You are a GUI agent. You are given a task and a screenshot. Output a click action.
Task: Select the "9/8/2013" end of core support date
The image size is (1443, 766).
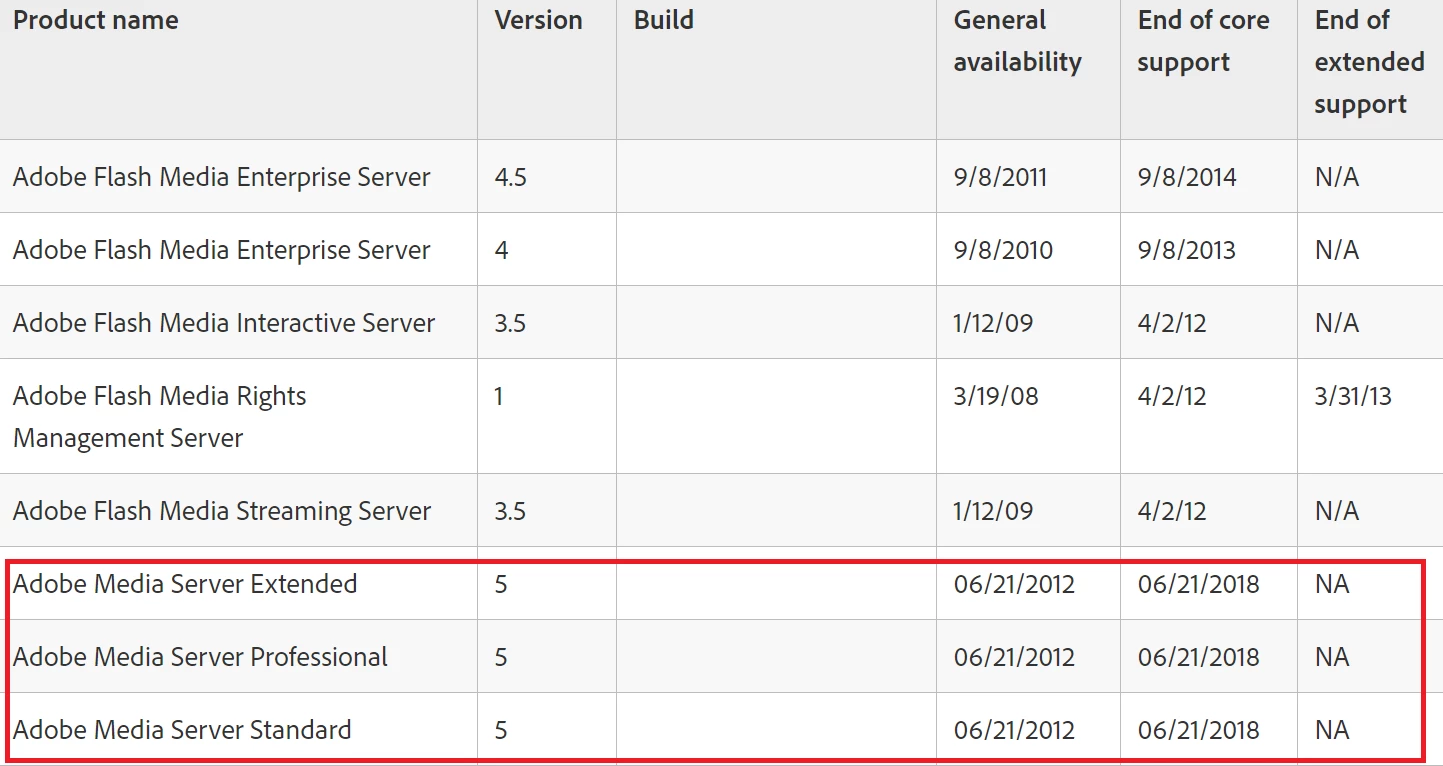(x=1186, y=250)
